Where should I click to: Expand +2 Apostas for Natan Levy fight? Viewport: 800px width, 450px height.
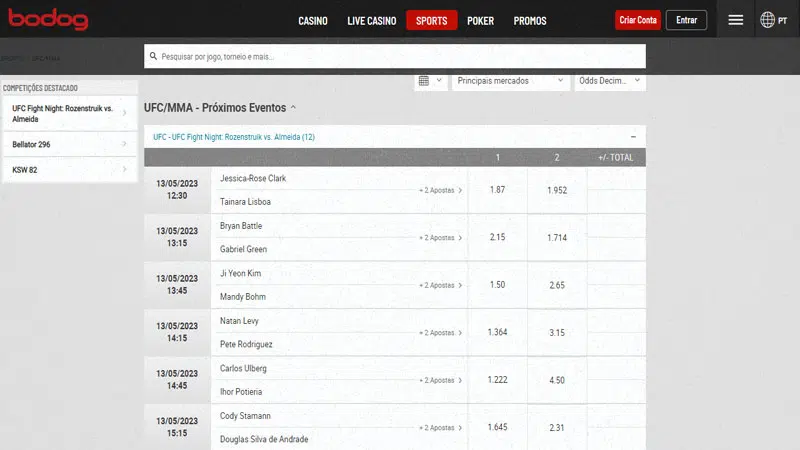pos(440,333)
